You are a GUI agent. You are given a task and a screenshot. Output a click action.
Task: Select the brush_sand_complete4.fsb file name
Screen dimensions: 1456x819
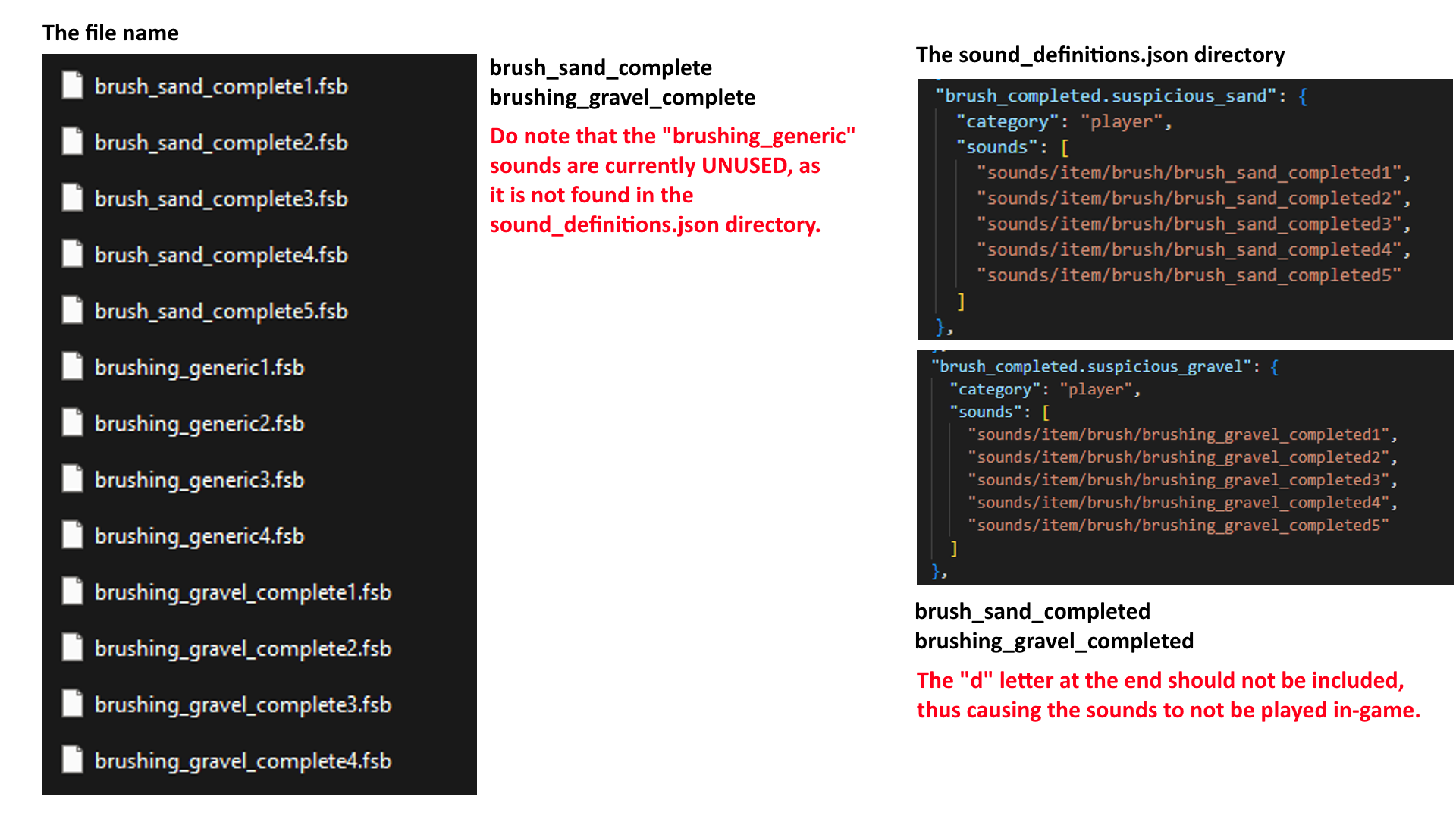pos(221,255)
